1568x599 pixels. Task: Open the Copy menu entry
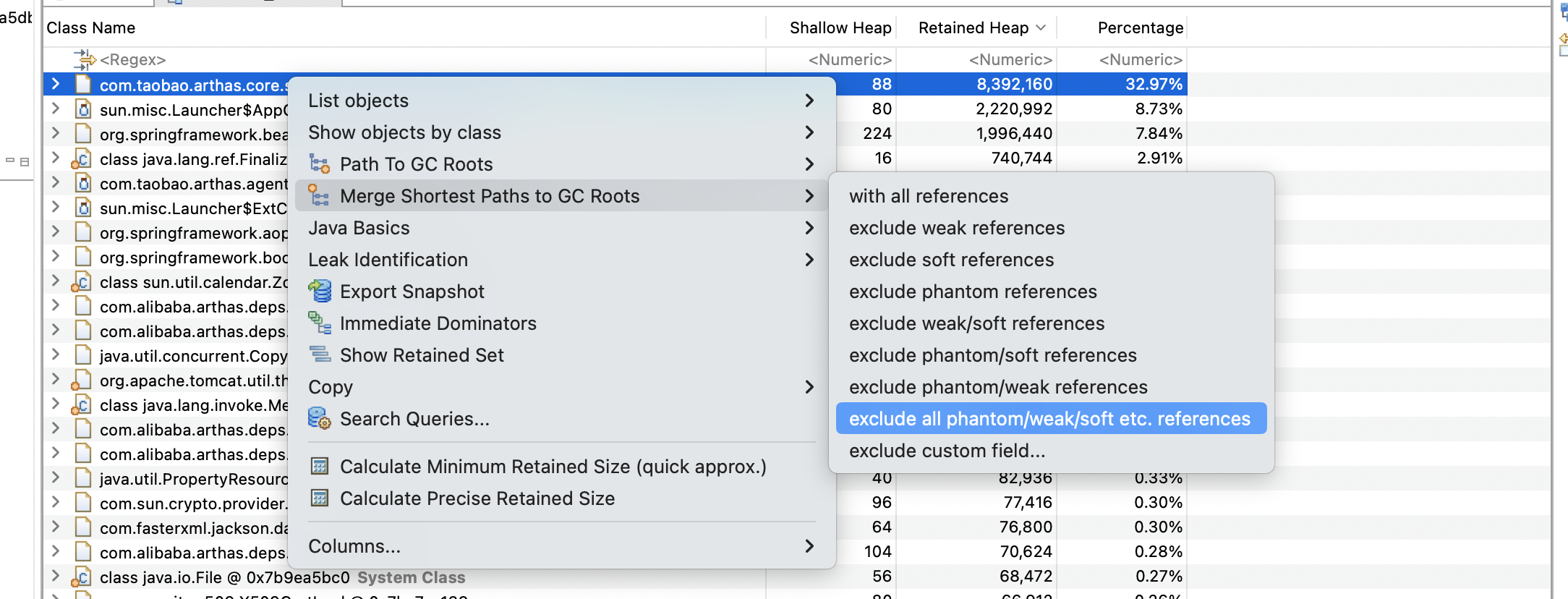point(561,387)
